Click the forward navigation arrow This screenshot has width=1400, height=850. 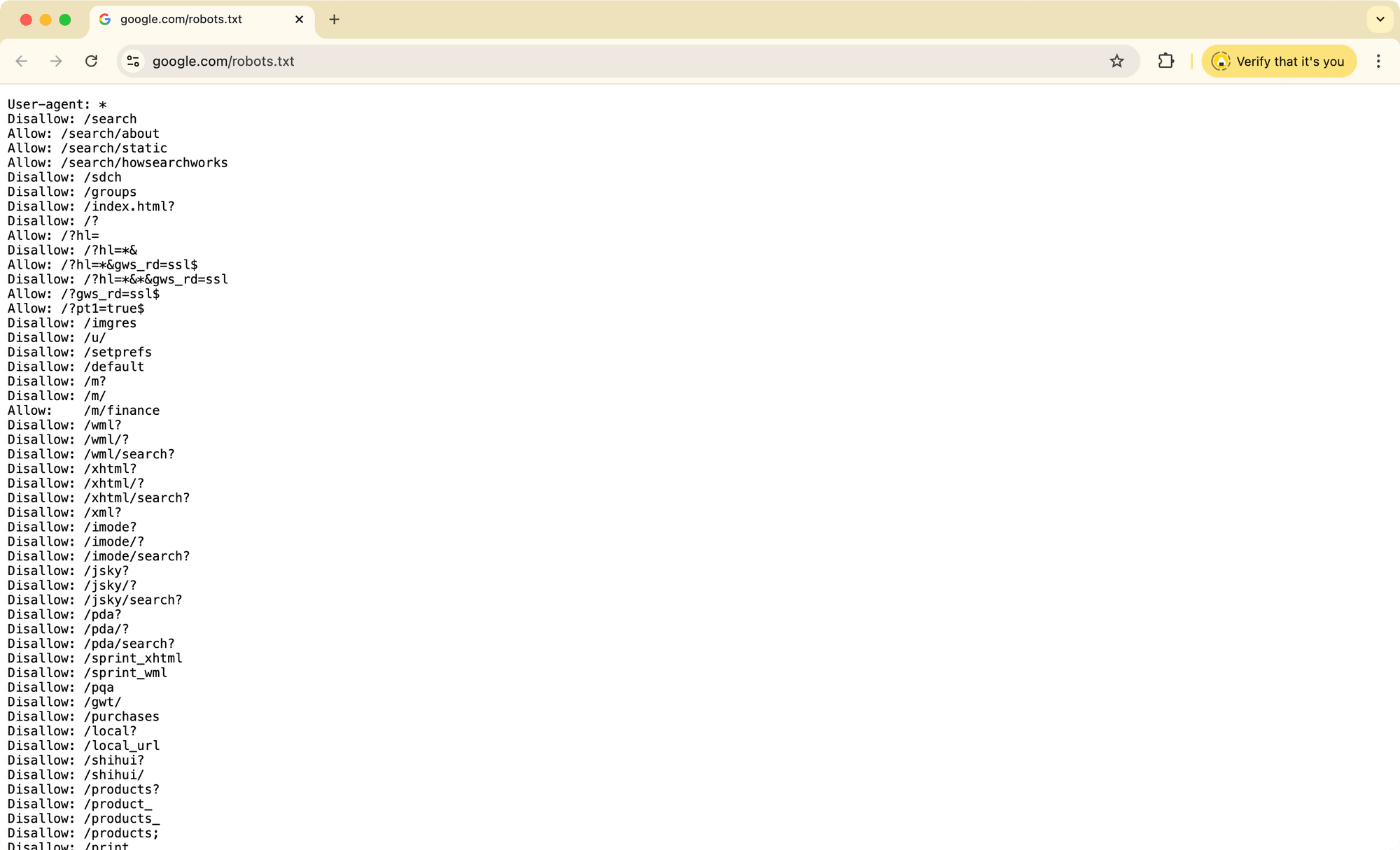click(56, 61)
